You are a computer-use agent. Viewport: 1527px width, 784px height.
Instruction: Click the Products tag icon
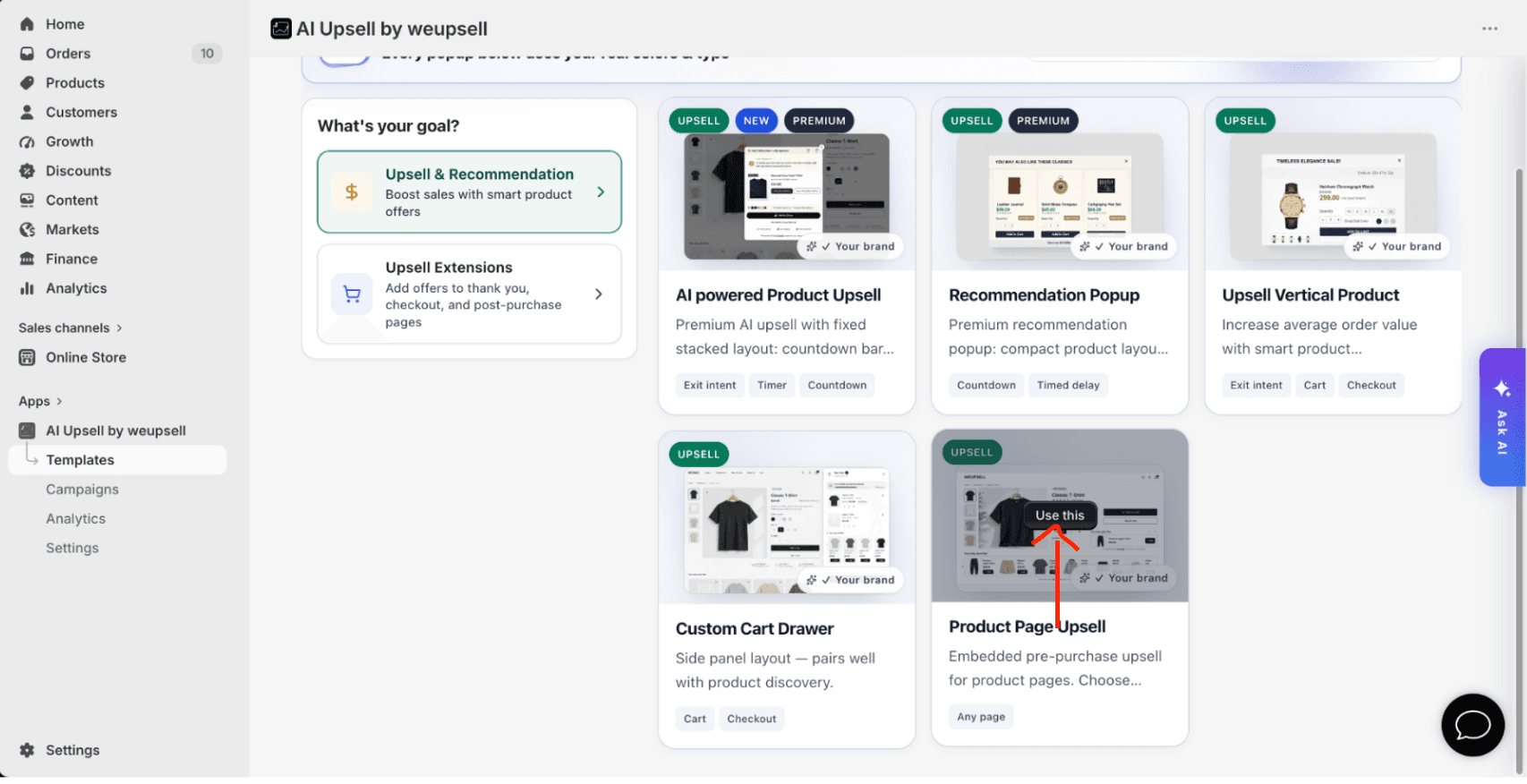click(27, 83)
